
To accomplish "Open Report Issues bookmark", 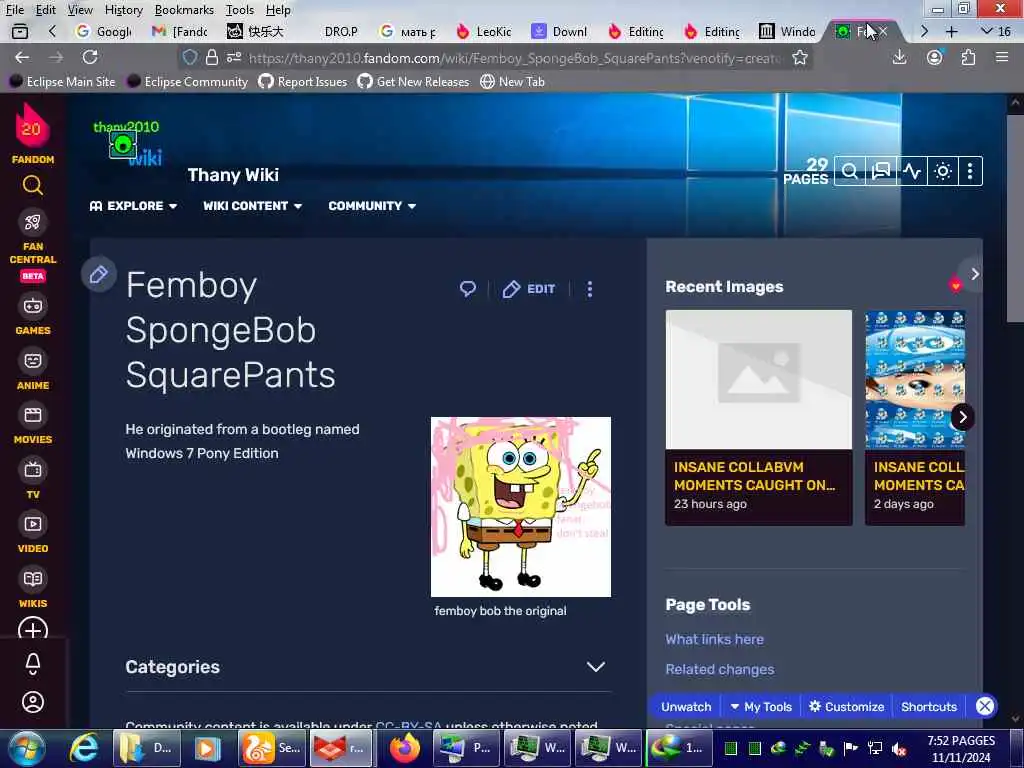I will 302,82.
